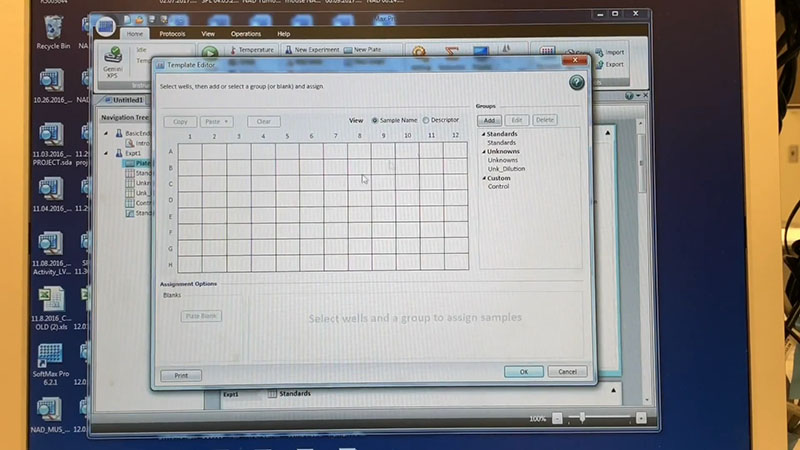The height and width of the screenshot is (450, 800).
Task: Click the zoom slider handle at 100%
Action: [x=582, y=418]
